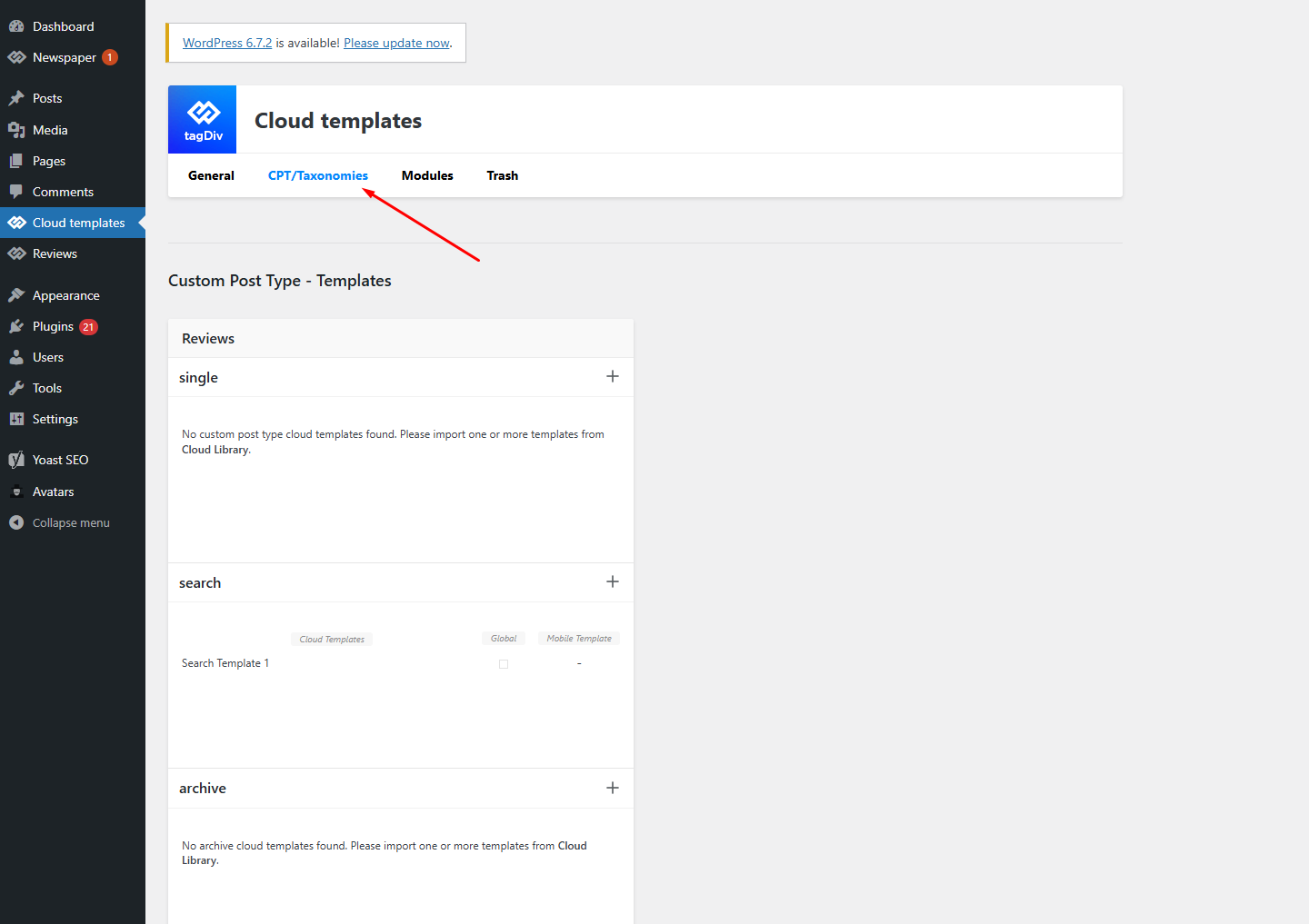Open Reviews in the sidebar menu
This screenshot has height=924, width=1309.
[x=73, y=253]
